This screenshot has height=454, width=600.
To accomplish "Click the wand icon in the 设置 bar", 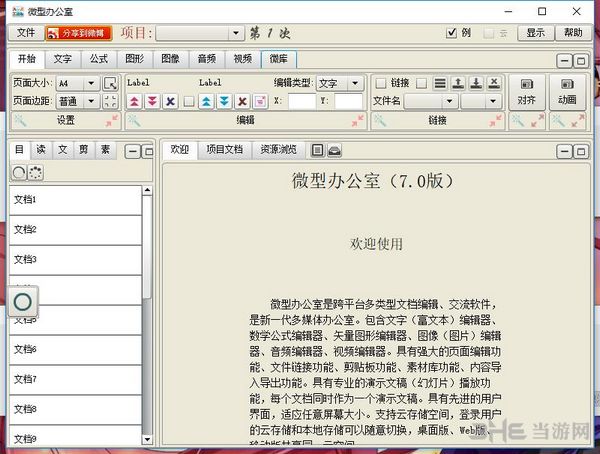I will pos(20,121).
